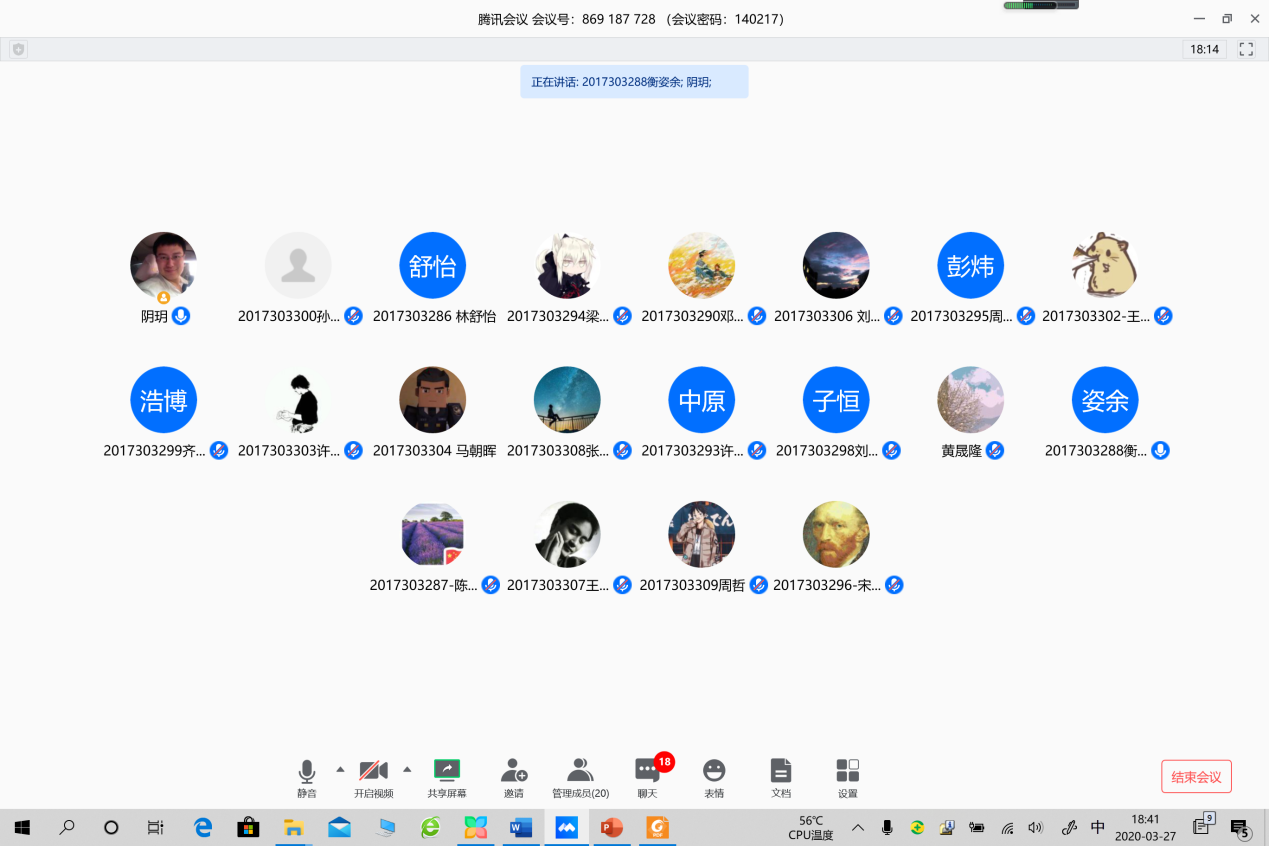Open the 表情 emoji reactions icon
The height and width of the screenshot is (846, 1269).
pos(713,771)
